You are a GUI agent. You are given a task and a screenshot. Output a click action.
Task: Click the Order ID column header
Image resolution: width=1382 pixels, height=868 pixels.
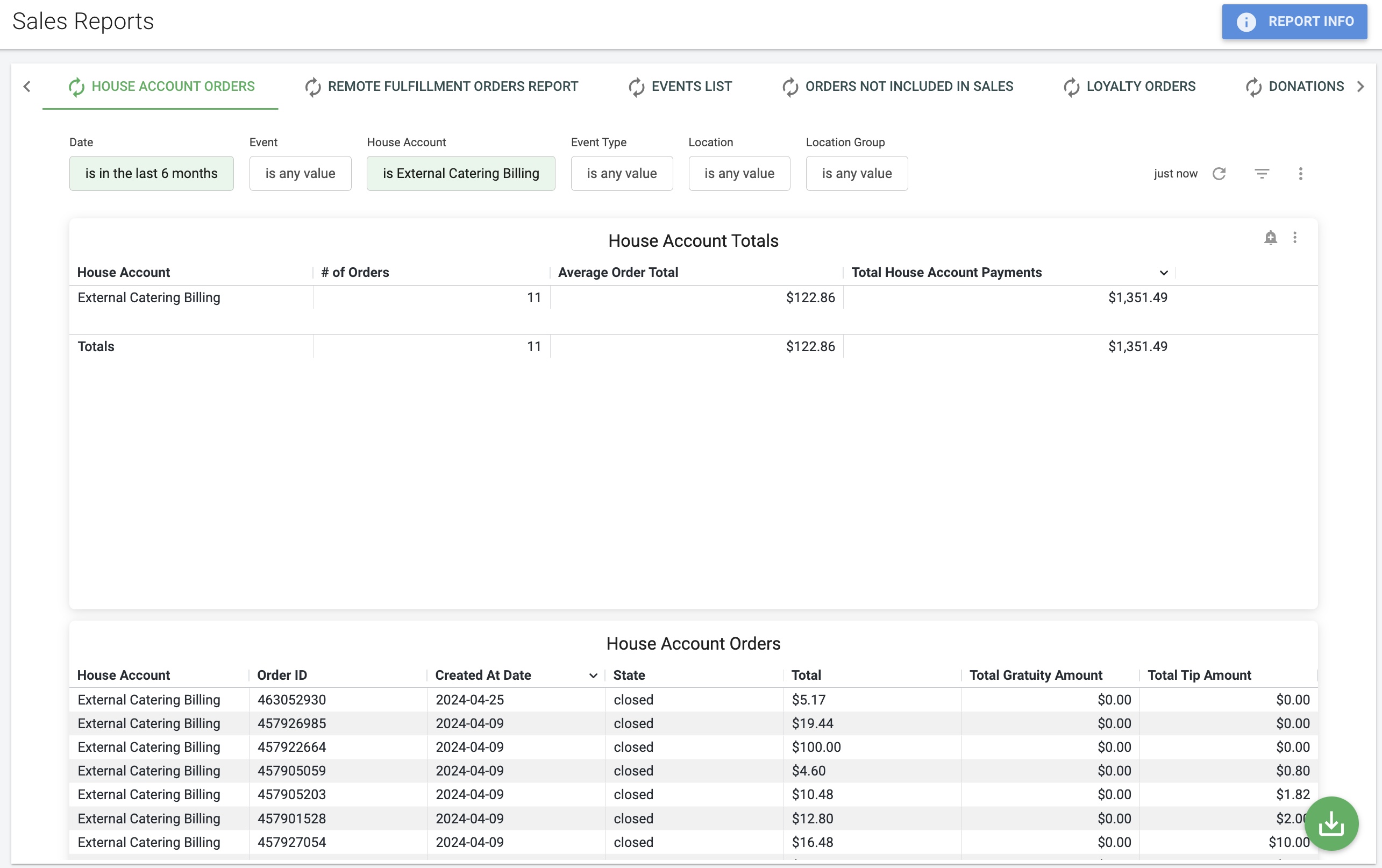(282, 675)
